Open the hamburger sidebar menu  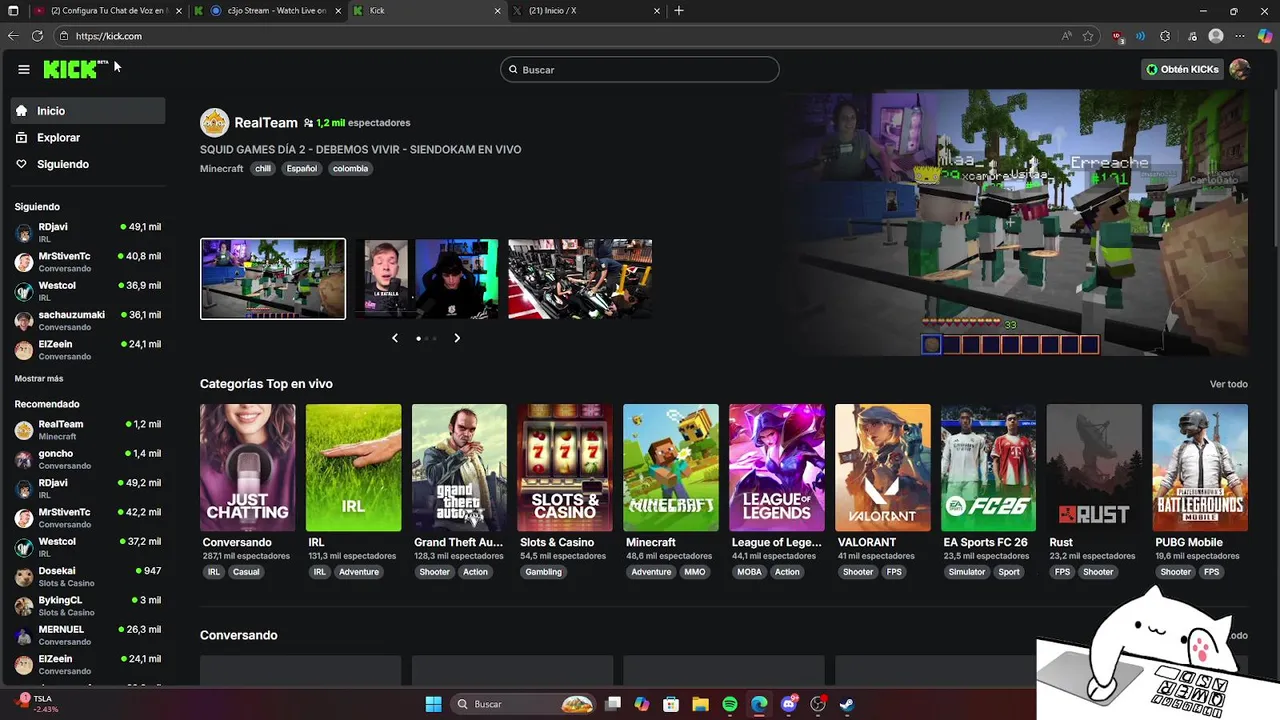coord(23,69)
